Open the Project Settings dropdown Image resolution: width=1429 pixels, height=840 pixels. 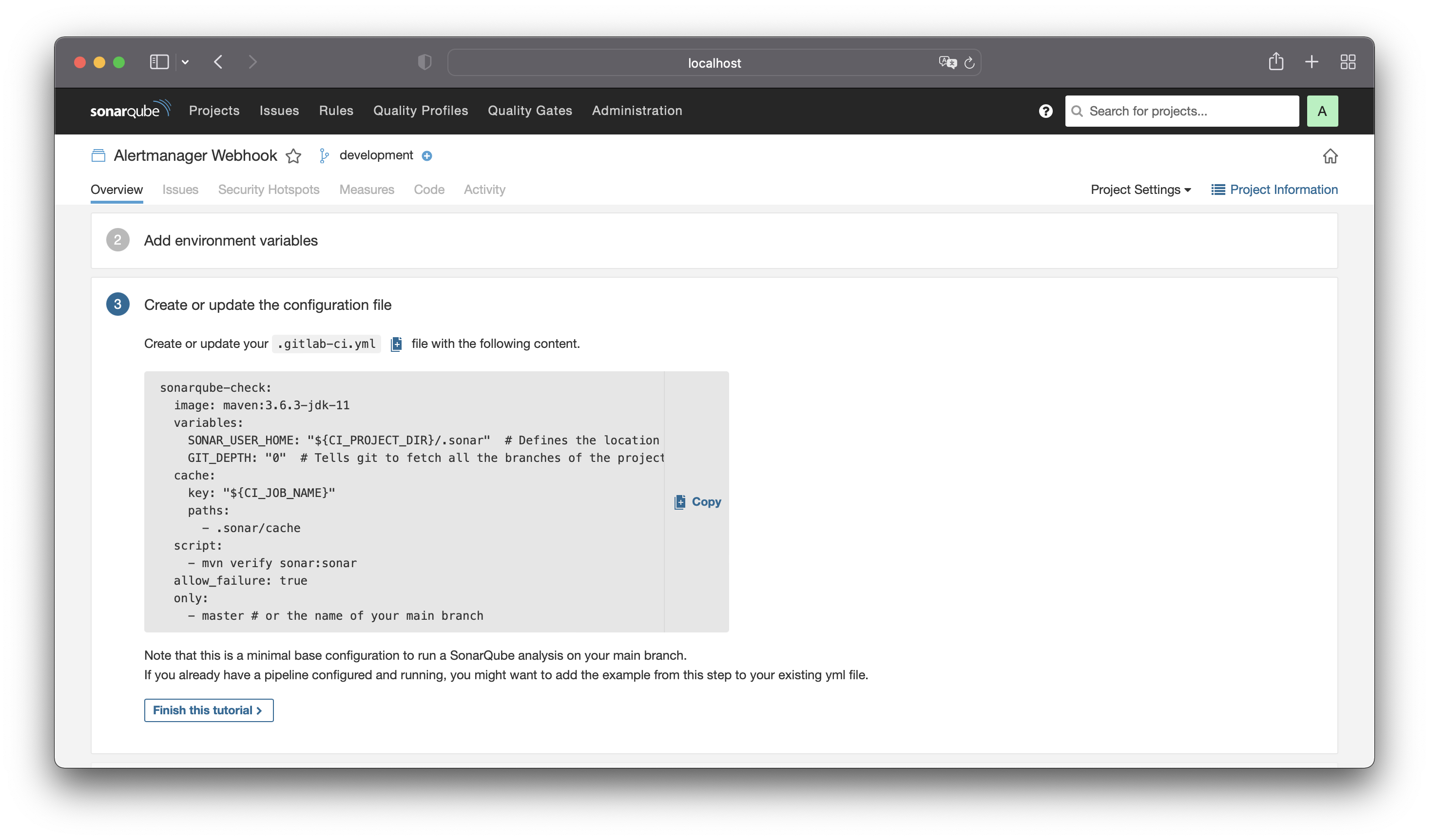(1140, 190)
